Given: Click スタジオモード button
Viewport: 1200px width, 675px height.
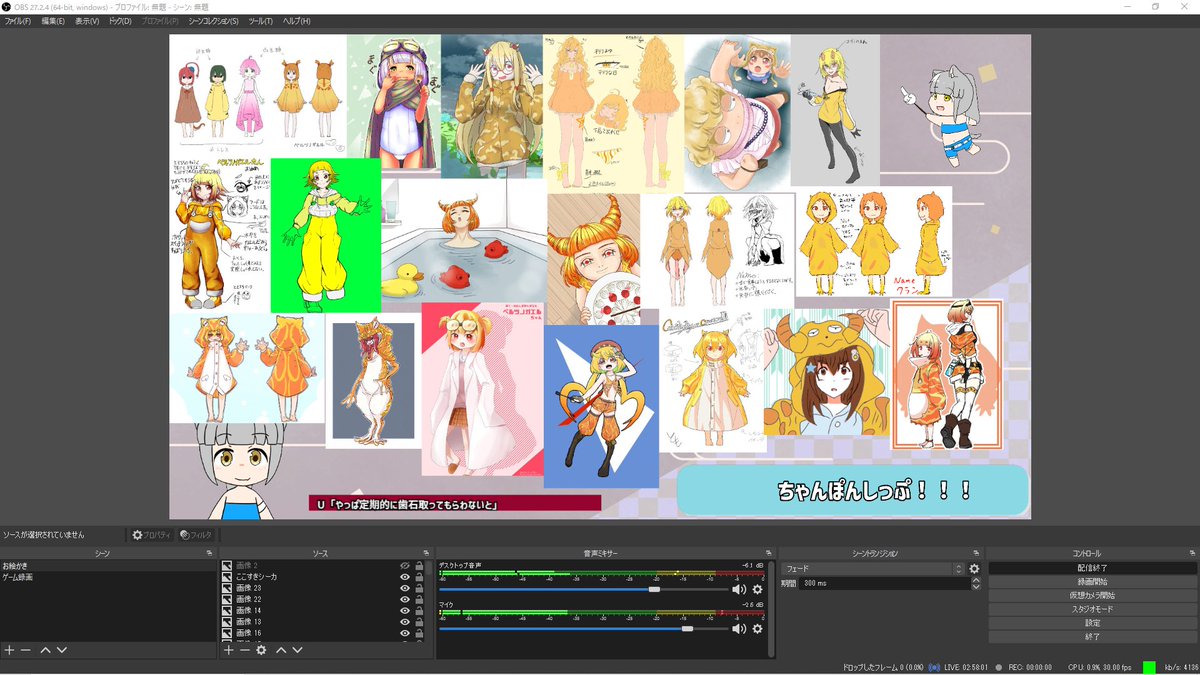Looking at the screenshot, I should click(x=1092, y=609).
